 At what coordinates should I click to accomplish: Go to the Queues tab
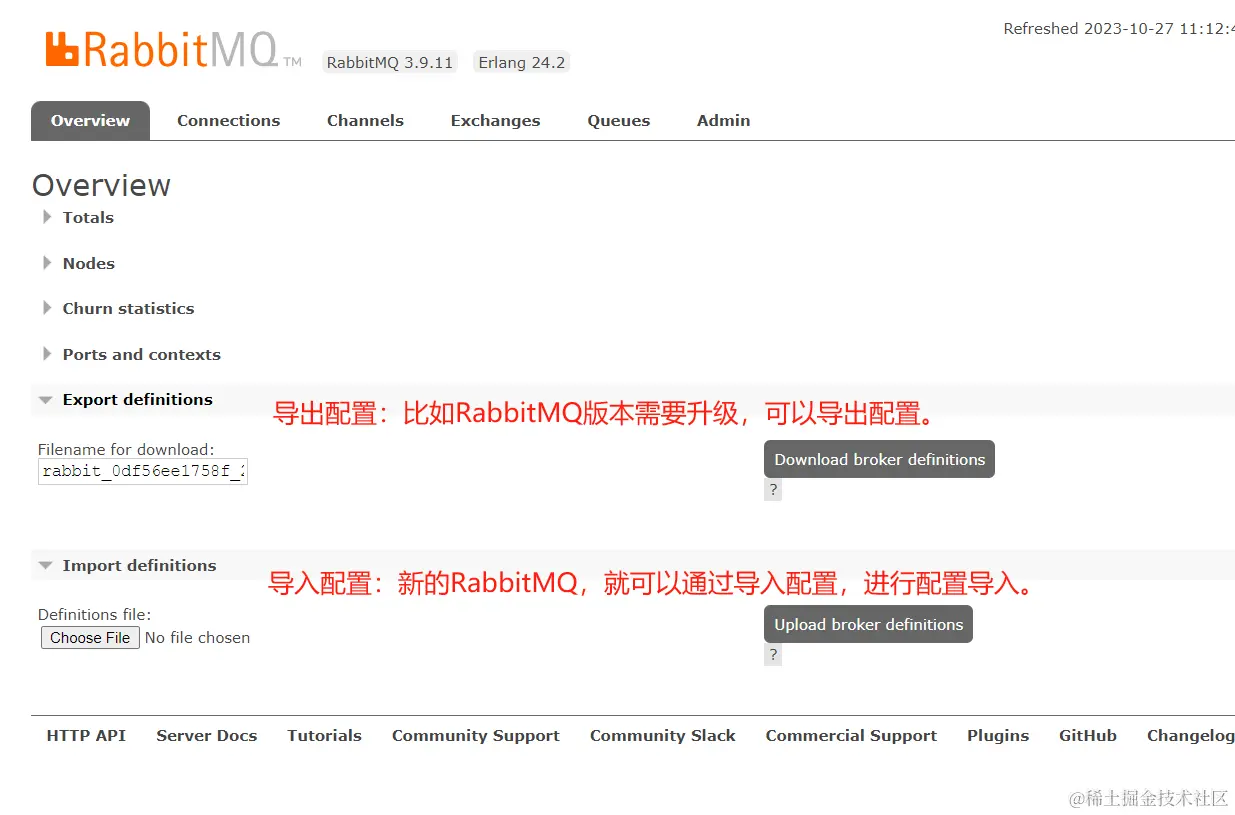click(618, 120)
